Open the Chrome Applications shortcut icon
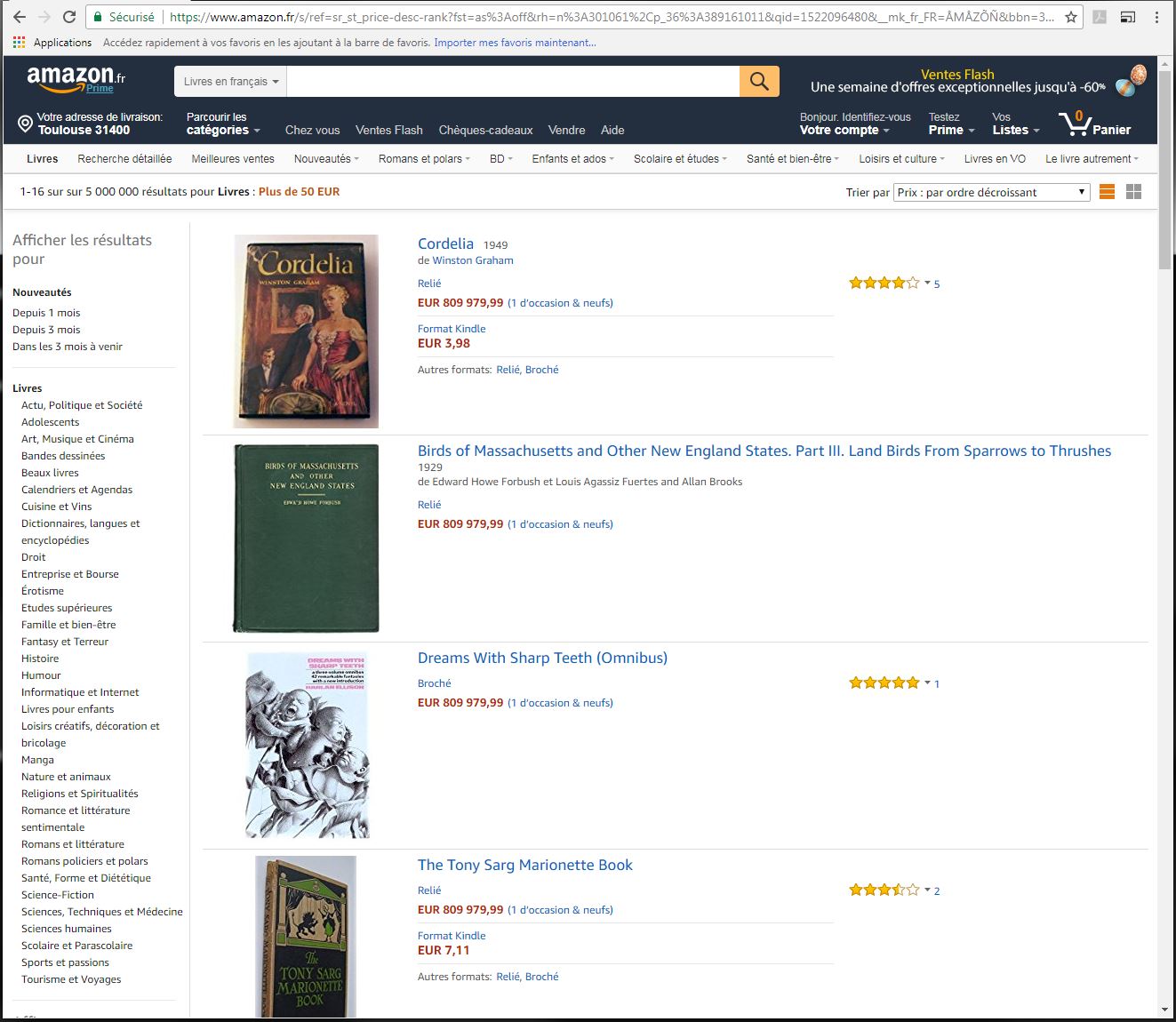The height and width of the screenshot is (1022, 1176). coord(20,43)
